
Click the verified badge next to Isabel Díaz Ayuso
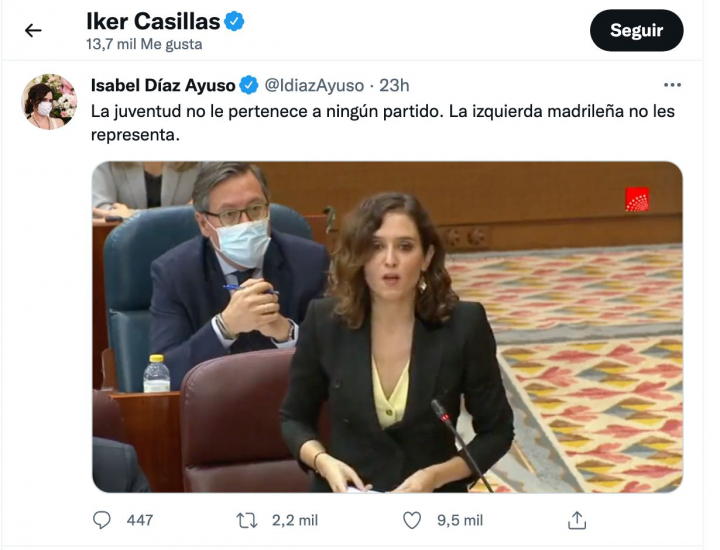[249, 85]
